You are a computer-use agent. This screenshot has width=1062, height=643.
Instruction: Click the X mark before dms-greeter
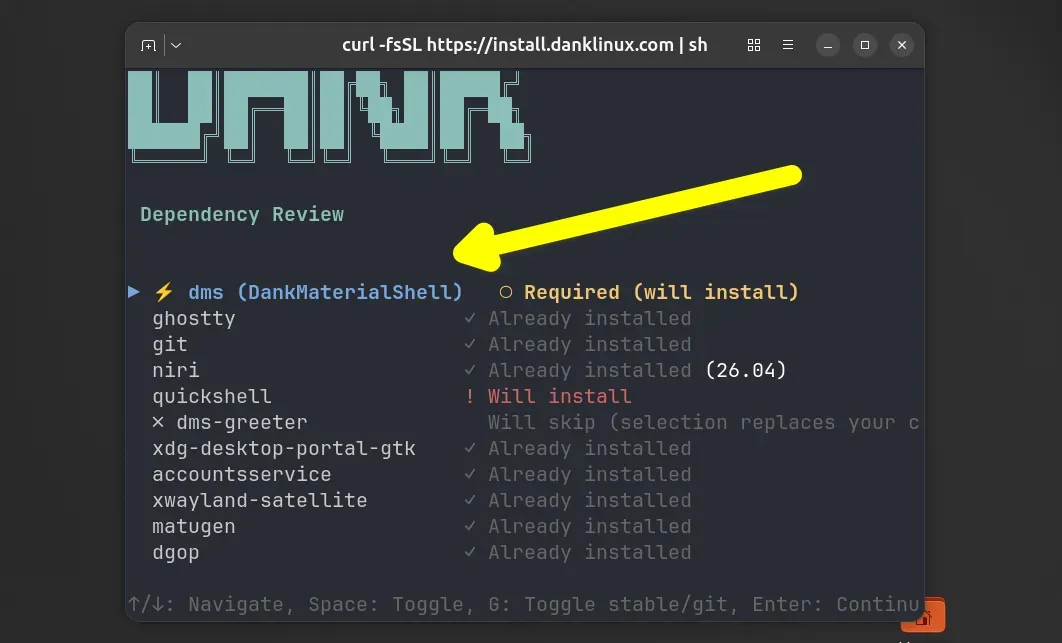pos(158,422)
